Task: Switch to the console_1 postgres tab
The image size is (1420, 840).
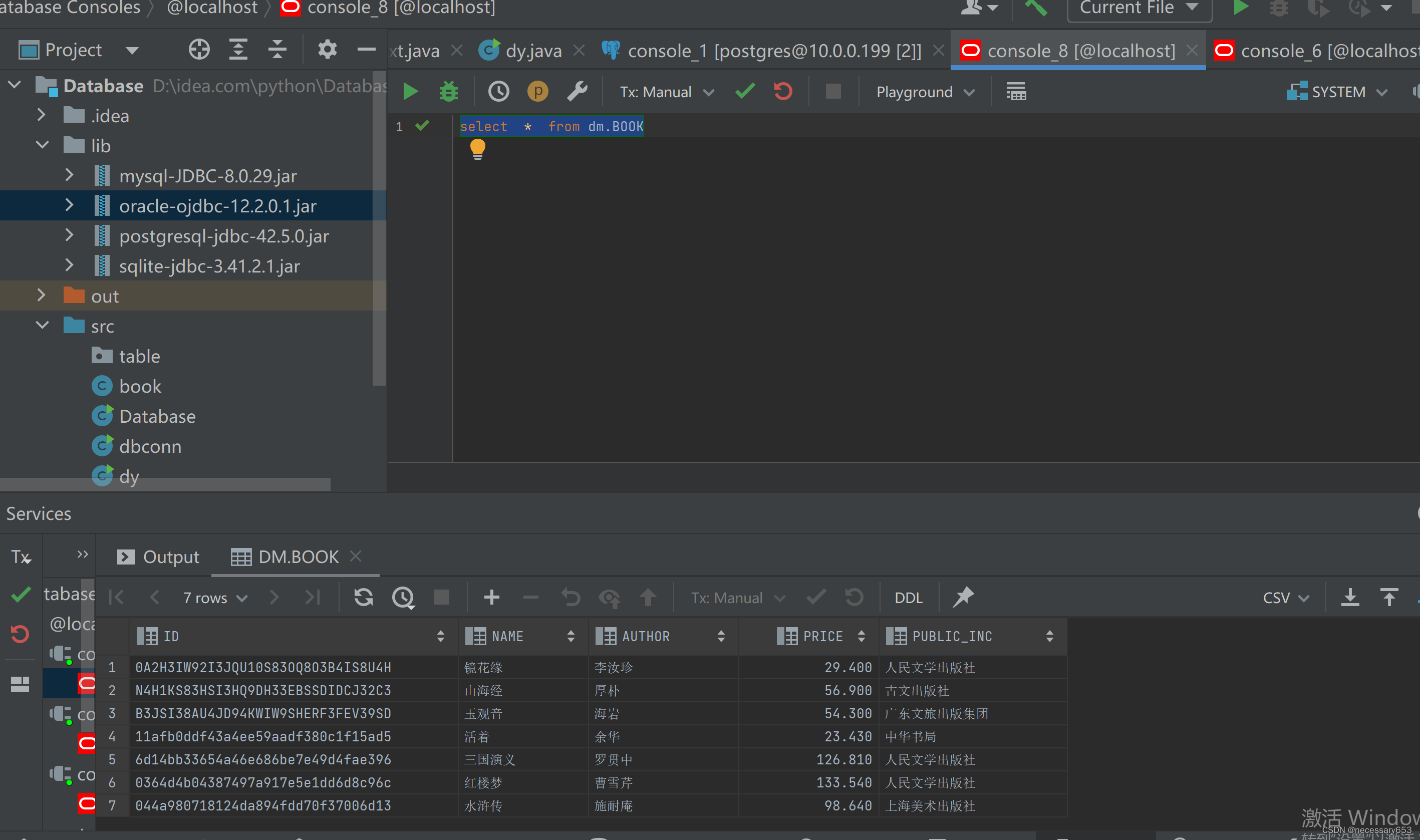Action: [774, 51]
